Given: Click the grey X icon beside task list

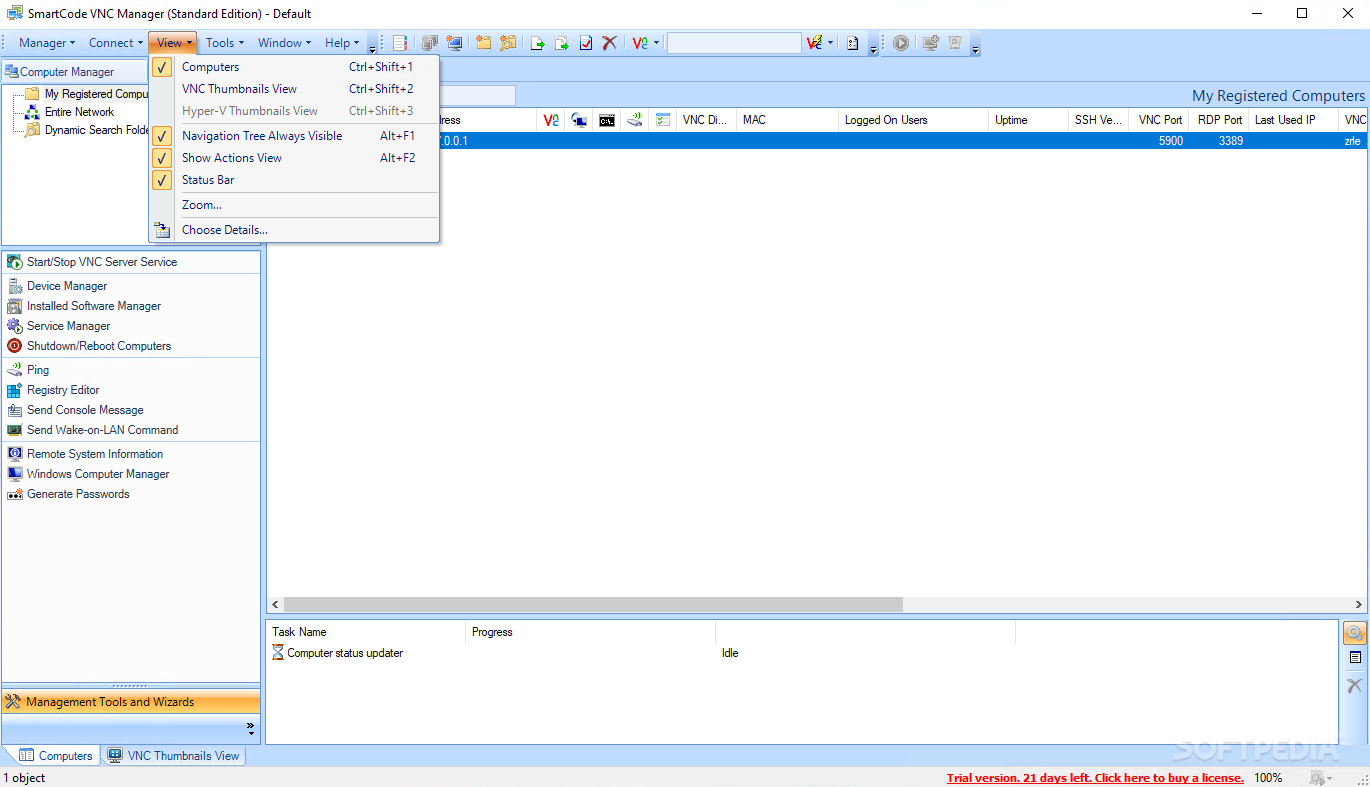Looking at the screenshot, I should (1355, 685).
